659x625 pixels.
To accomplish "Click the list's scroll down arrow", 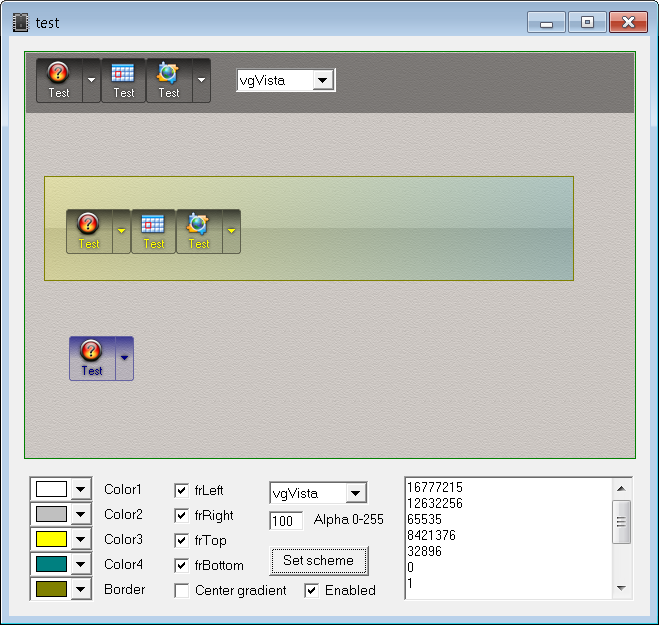I will (x=621, y=588).
